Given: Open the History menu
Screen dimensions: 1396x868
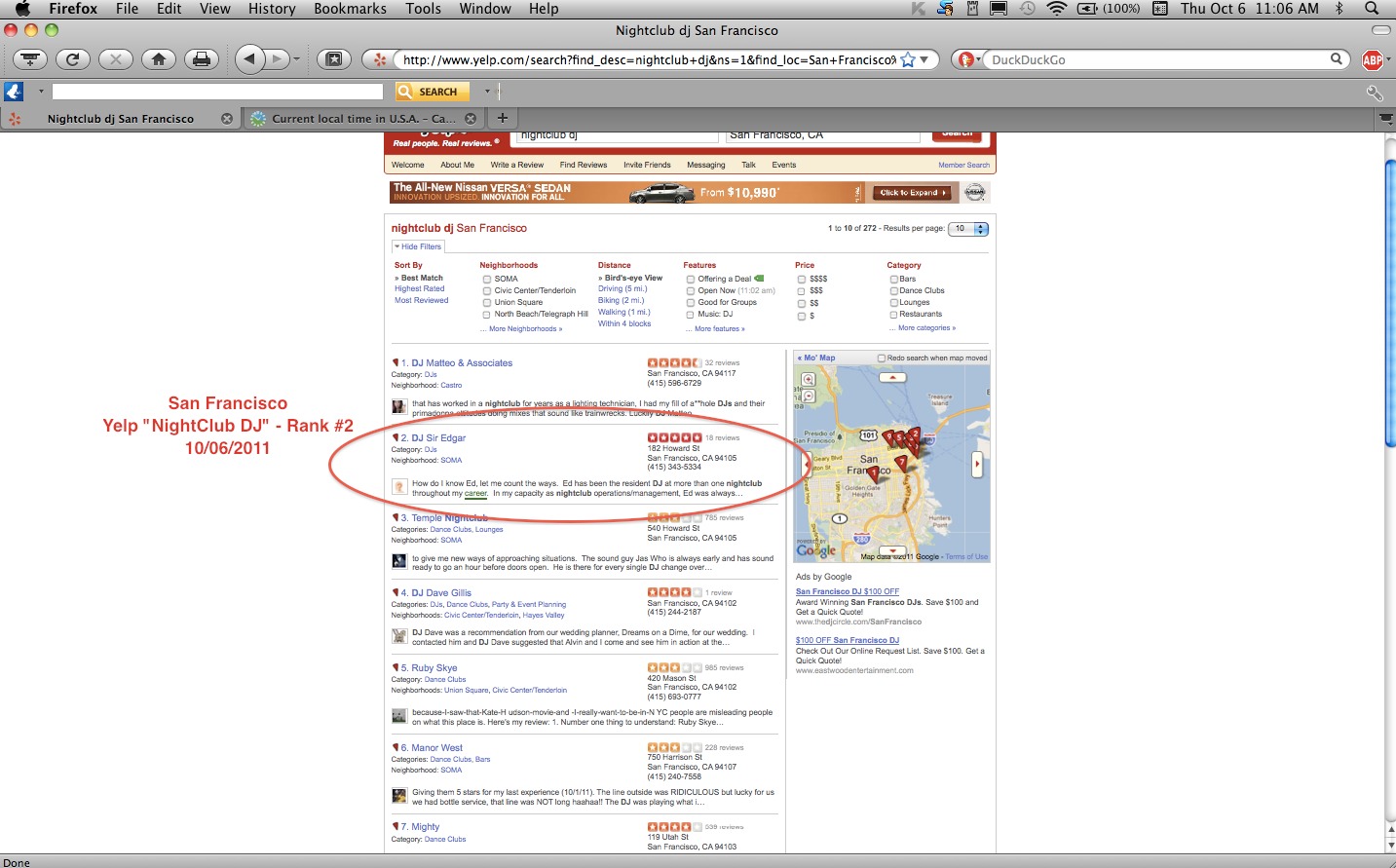Looking at the screenshot, I should click(x=272, y=9).
